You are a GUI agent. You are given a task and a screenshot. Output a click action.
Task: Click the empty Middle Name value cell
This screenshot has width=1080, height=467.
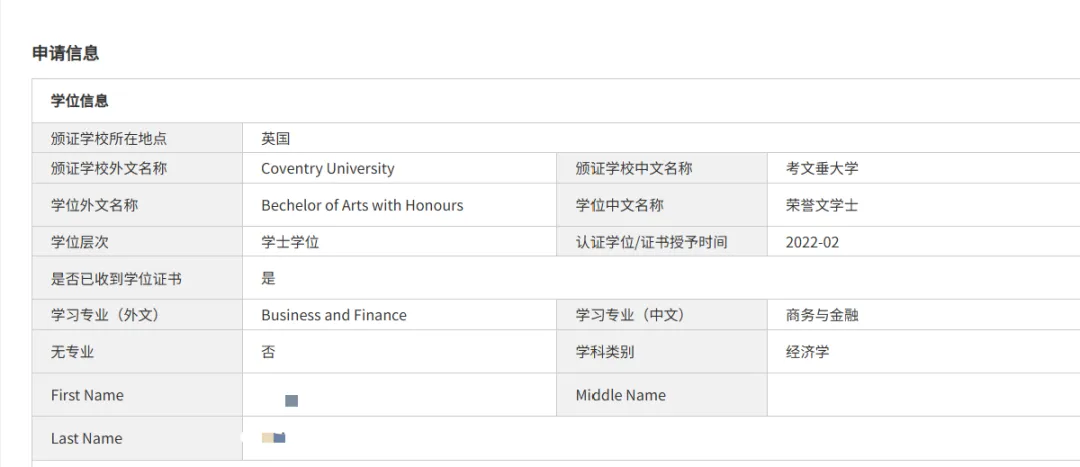coord(923,395)
